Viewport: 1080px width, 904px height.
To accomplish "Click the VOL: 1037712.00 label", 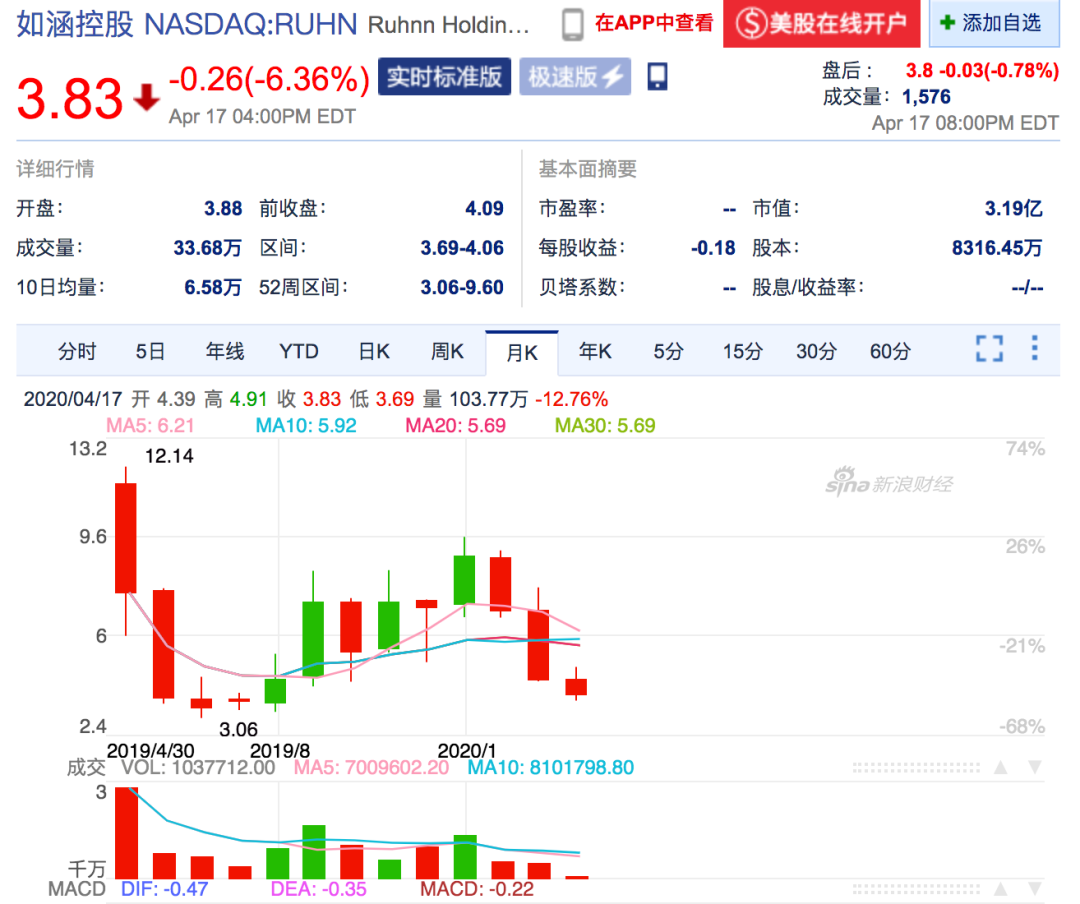I will click(x=198, y=768).
